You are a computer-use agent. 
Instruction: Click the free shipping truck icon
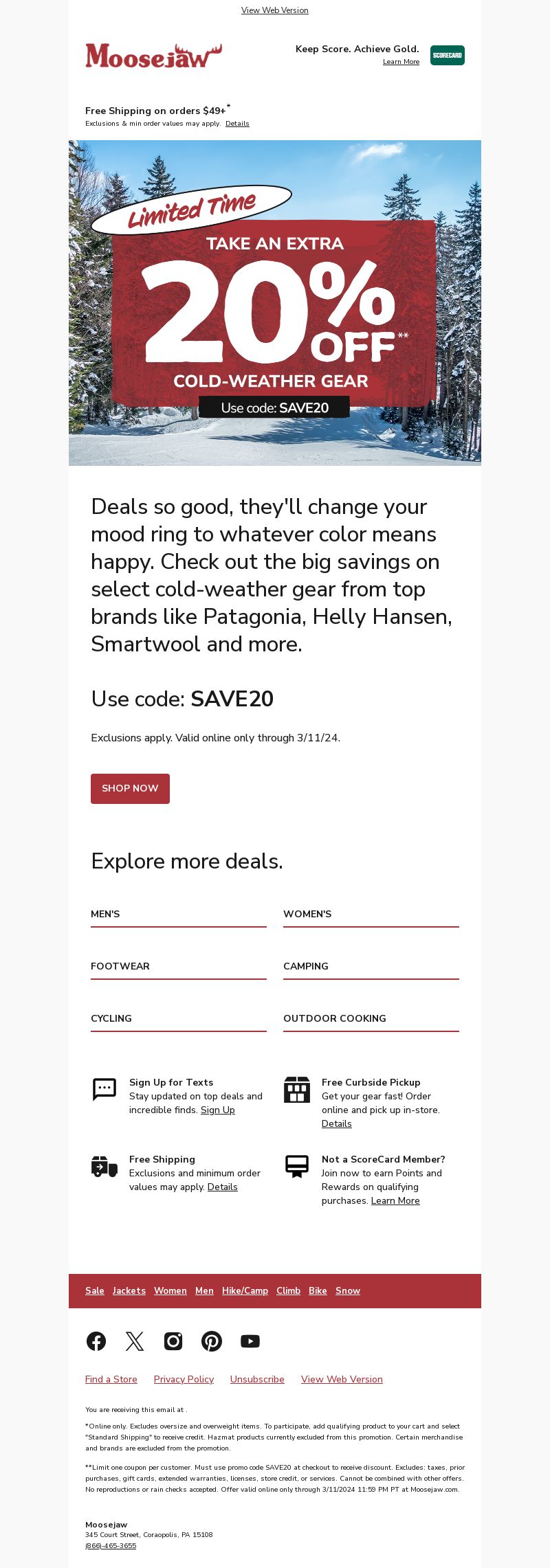click(104, 1166)
